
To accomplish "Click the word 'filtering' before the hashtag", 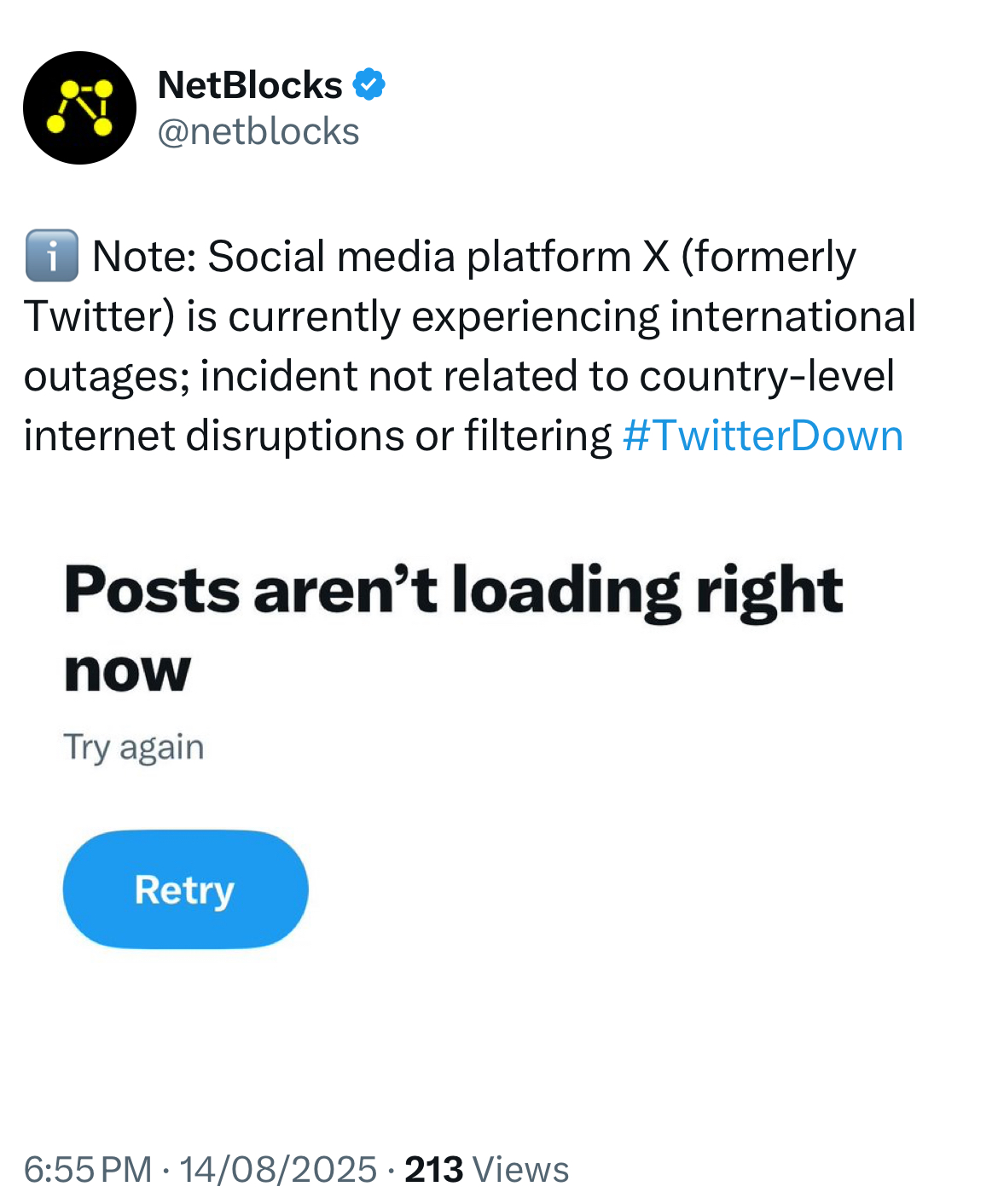I will coord(537,436).
